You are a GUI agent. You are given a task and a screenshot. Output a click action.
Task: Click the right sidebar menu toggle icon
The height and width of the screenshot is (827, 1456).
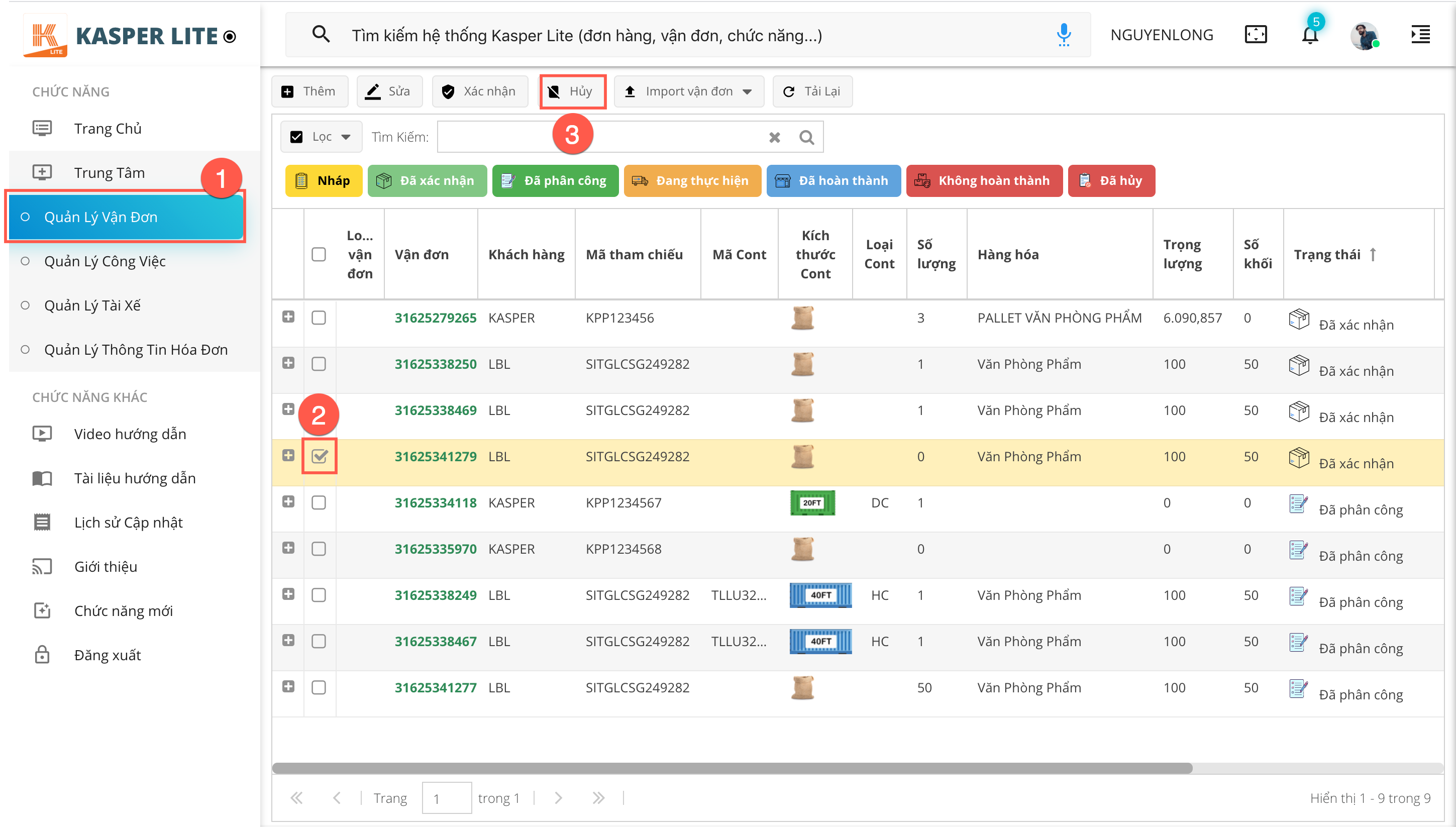coord(1420,35)
